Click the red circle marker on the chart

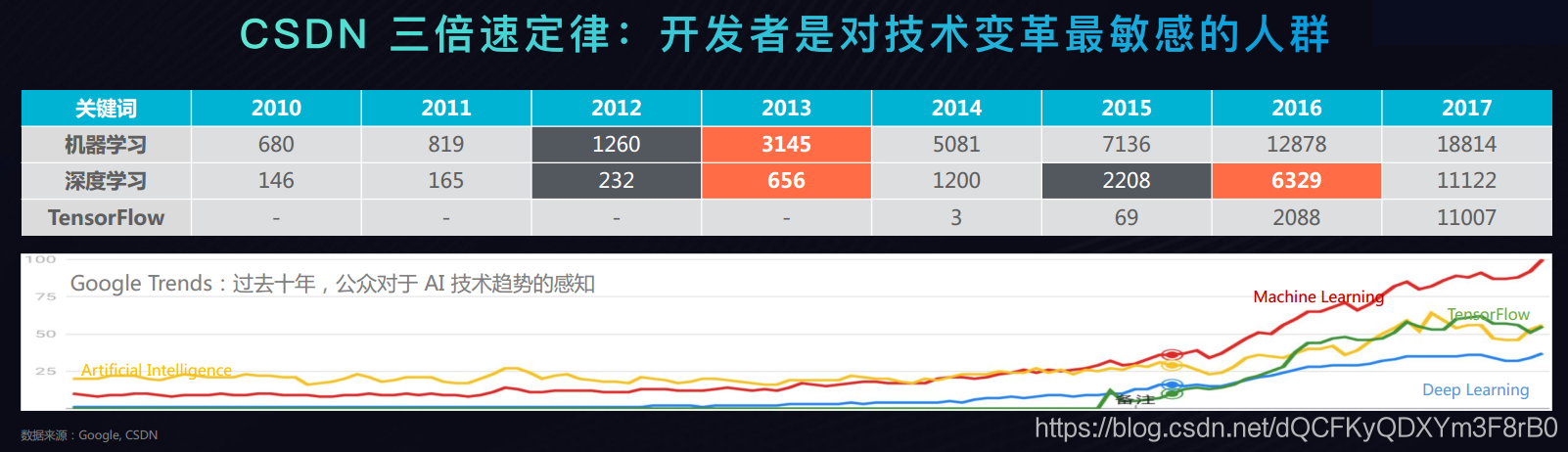click(1172, 355)
